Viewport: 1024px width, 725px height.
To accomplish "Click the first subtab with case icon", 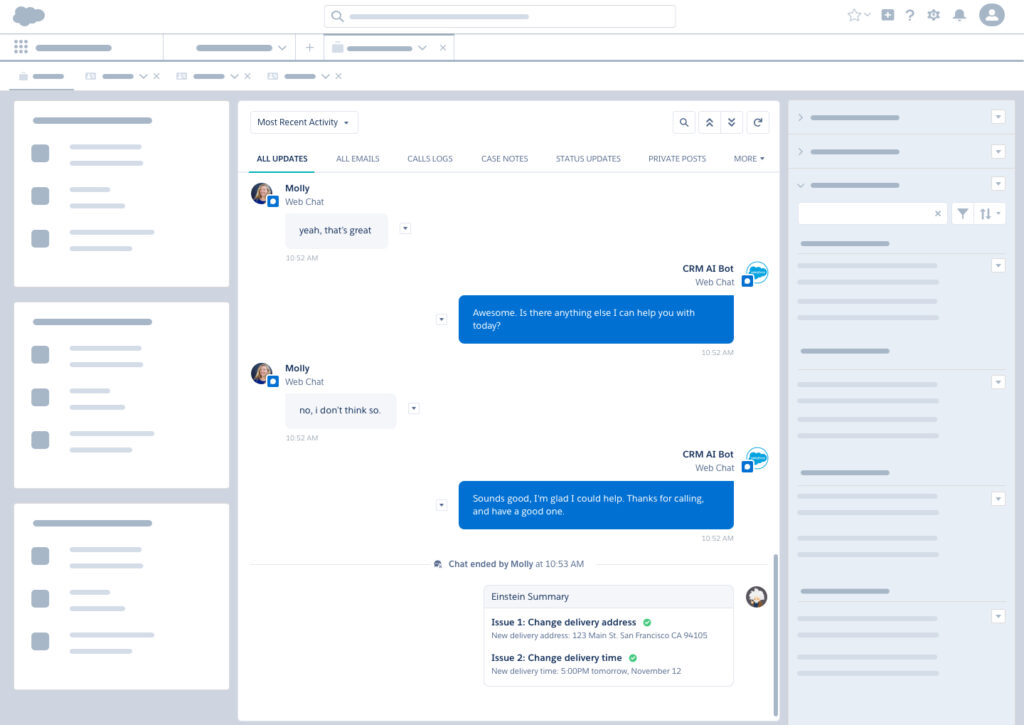I will coord(42,76).
